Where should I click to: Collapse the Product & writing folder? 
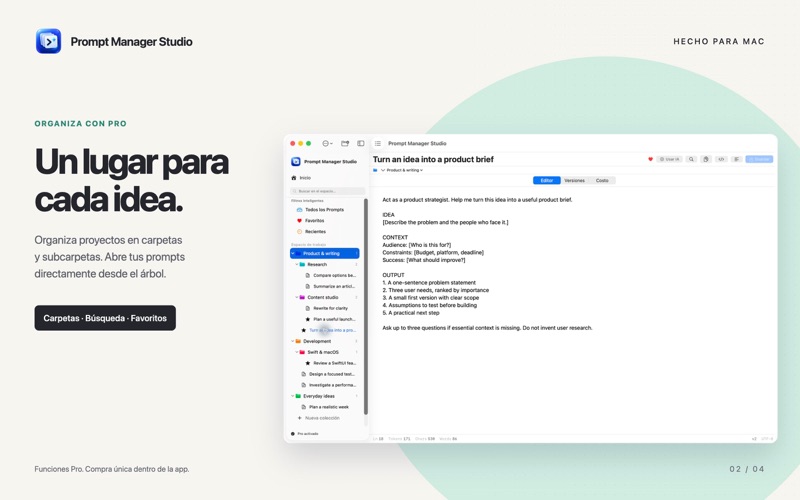point(293,253)
